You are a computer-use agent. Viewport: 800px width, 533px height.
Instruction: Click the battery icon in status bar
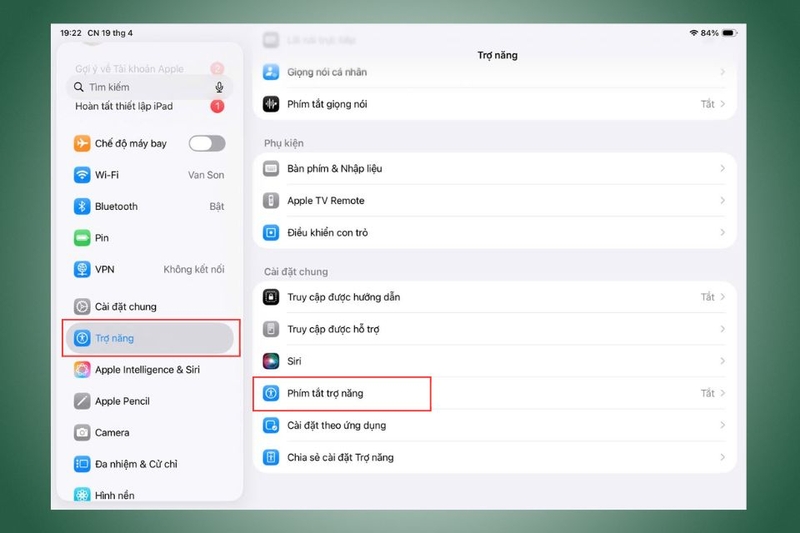[729, 33]
